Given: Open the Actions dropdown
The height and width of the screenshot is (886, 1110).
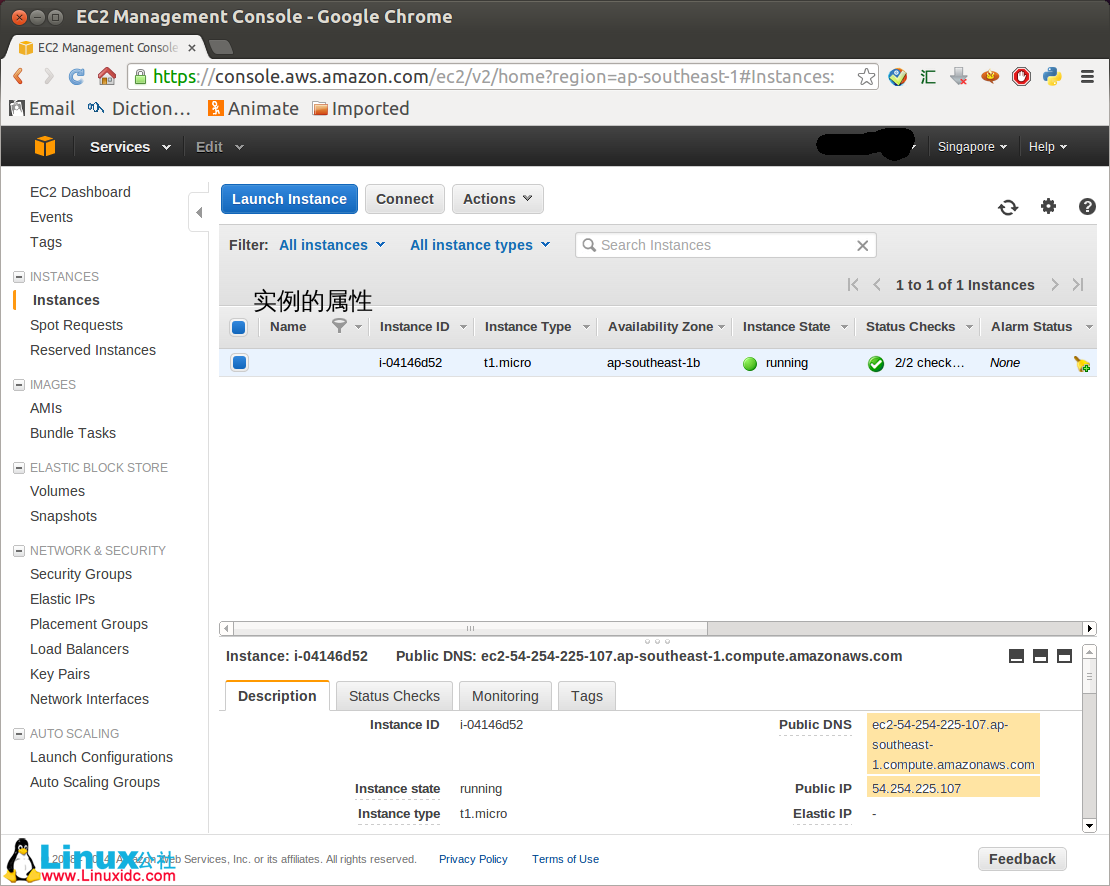Looking at the screenshot, I should [x=497, y=199].
